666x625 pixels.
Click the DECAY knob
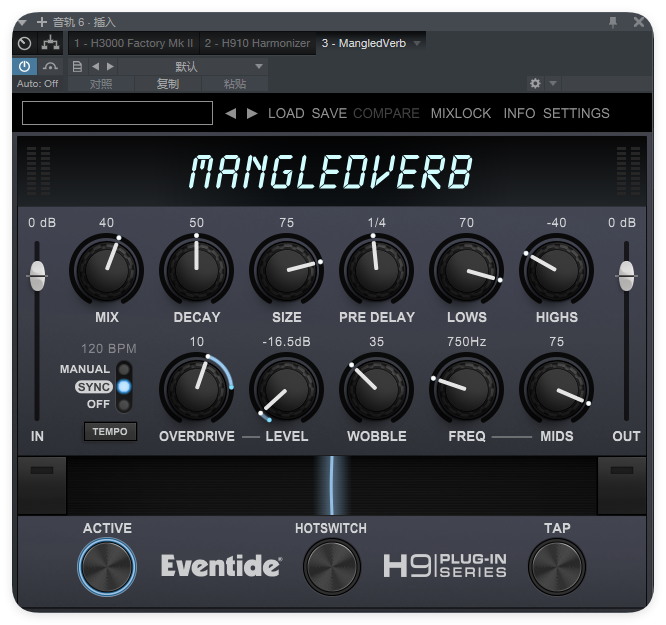point(196,270)
